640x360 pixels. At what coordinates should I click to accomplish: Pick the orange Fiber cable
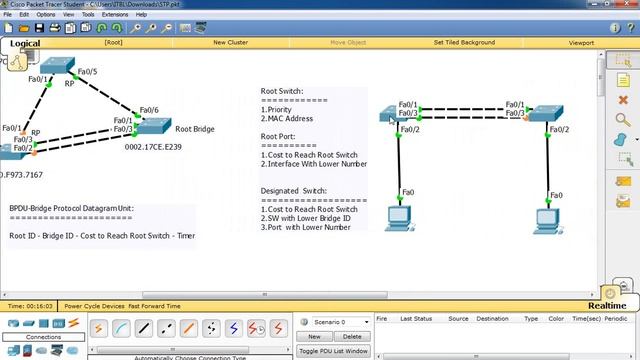point(189,329)
